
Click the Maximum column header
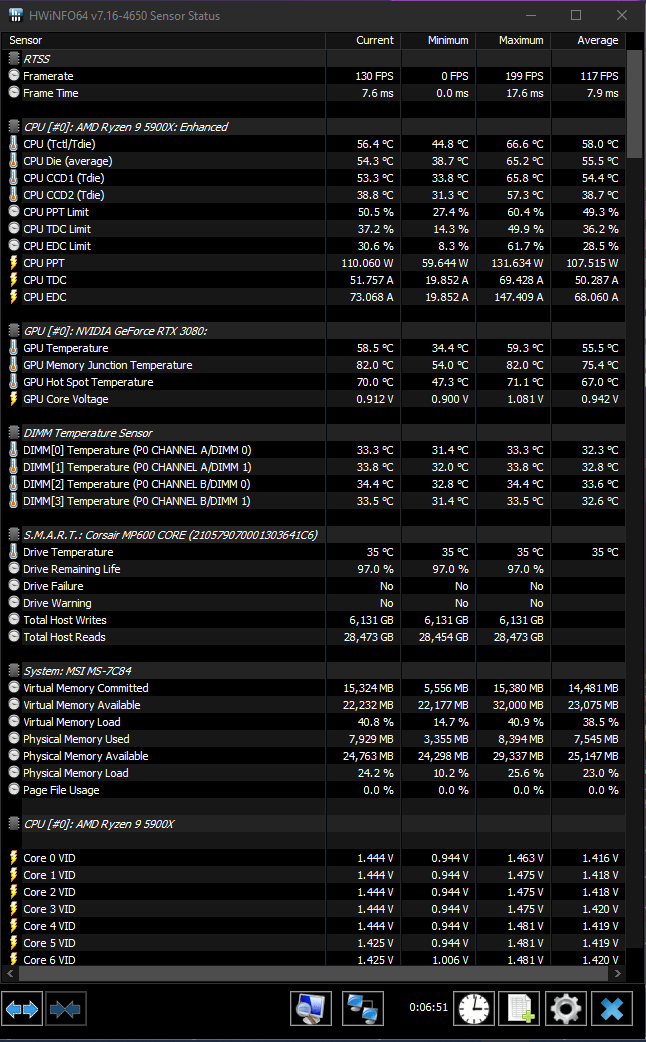point(513,41)
